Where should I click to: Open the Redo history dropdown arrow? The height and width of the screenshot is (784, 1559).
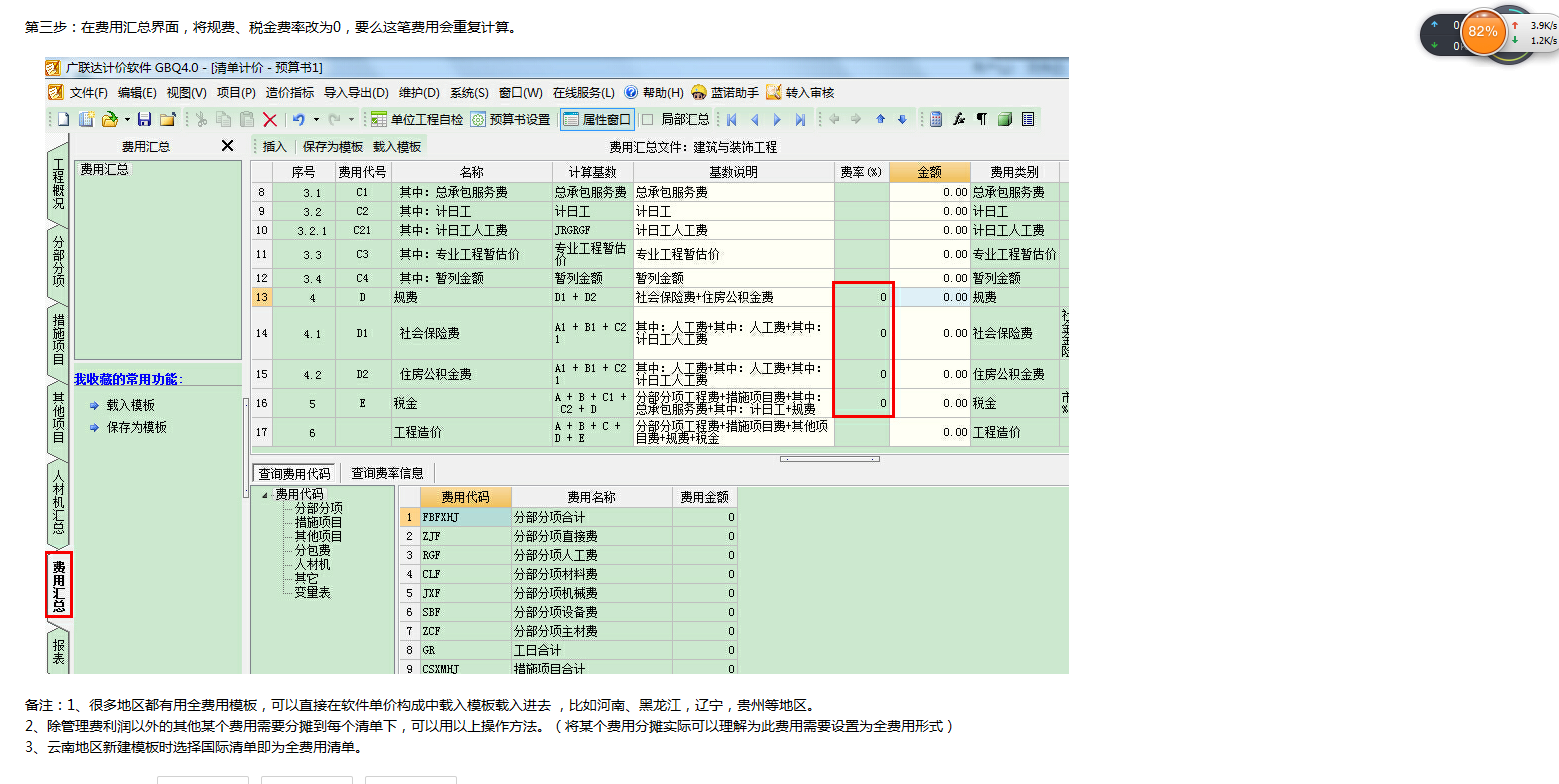(x=351, y=120)
